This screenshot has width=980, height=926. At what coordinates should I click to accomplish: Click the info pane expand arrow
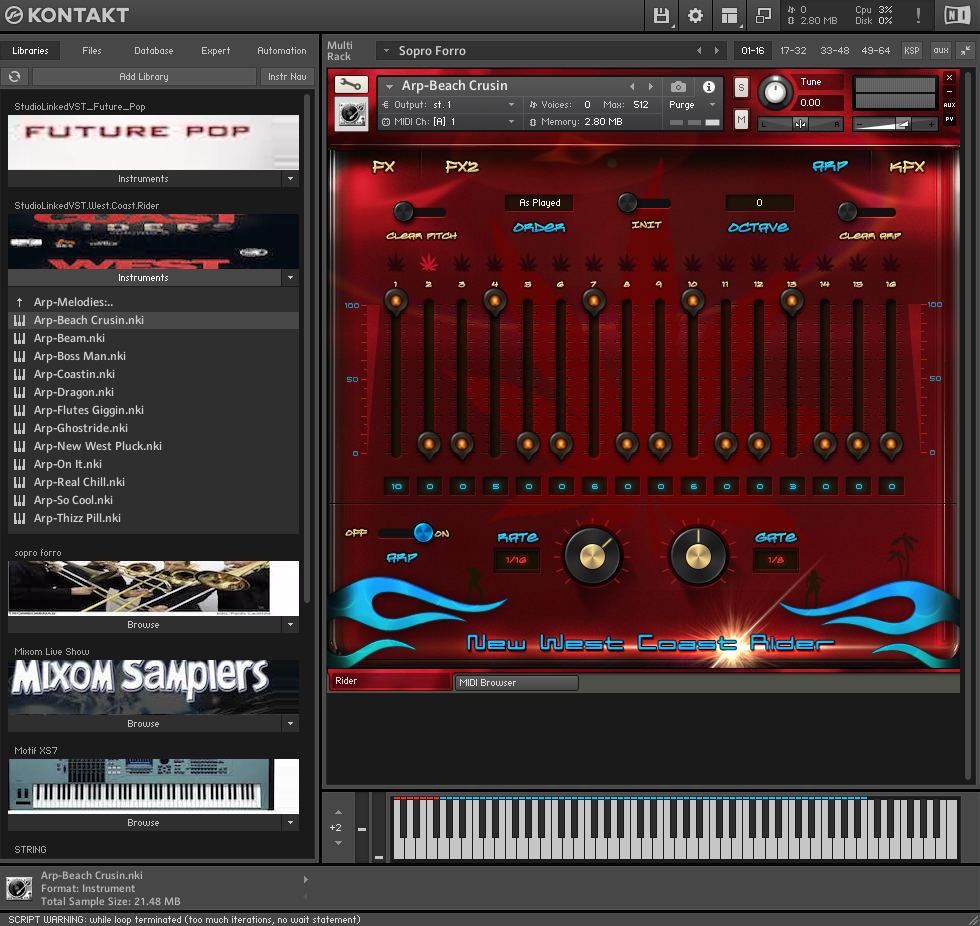pos(306,879)
